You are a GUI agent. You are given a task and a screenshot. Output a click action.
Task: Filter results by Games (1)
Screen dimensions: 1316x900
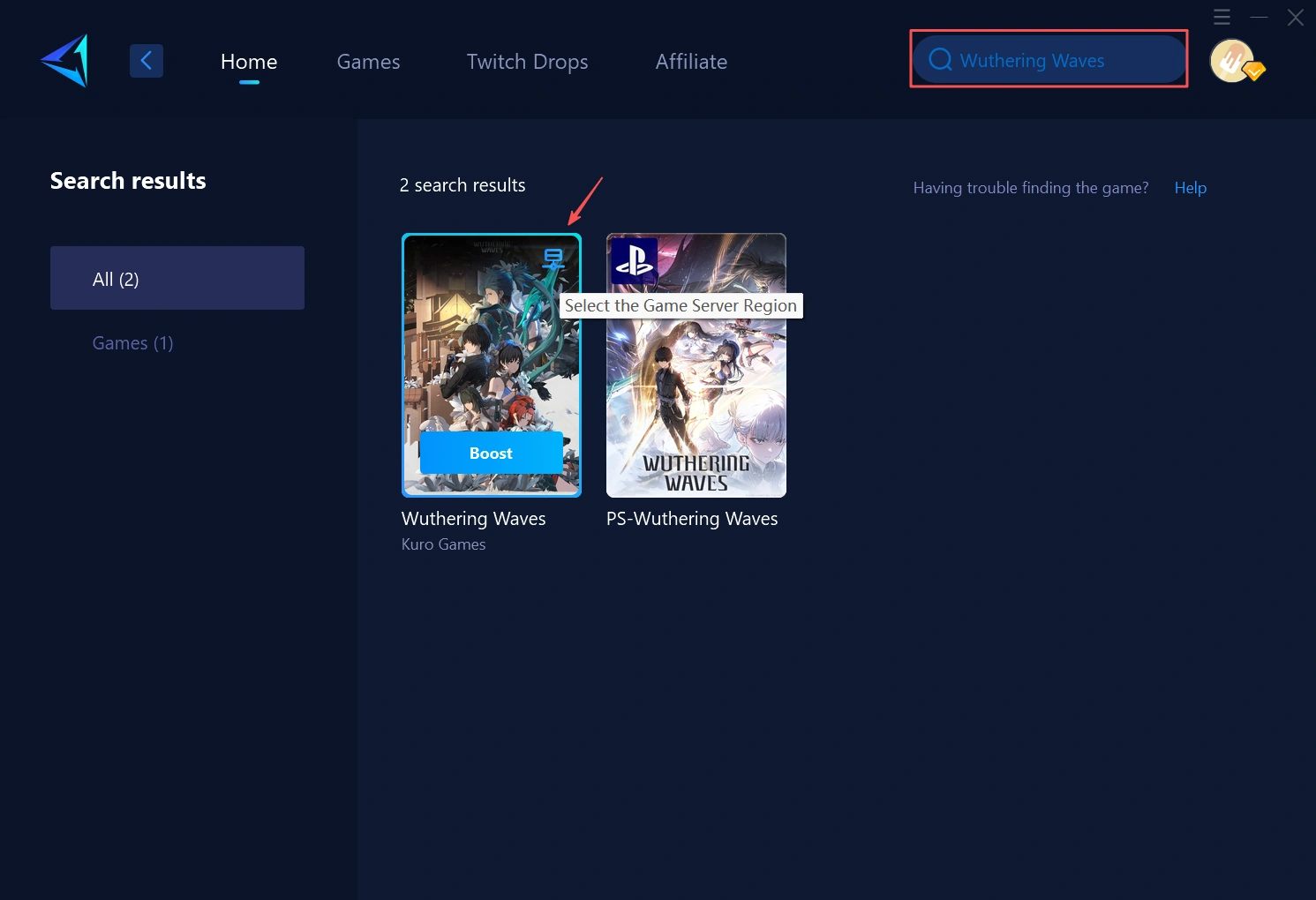(x=132, y=343)
